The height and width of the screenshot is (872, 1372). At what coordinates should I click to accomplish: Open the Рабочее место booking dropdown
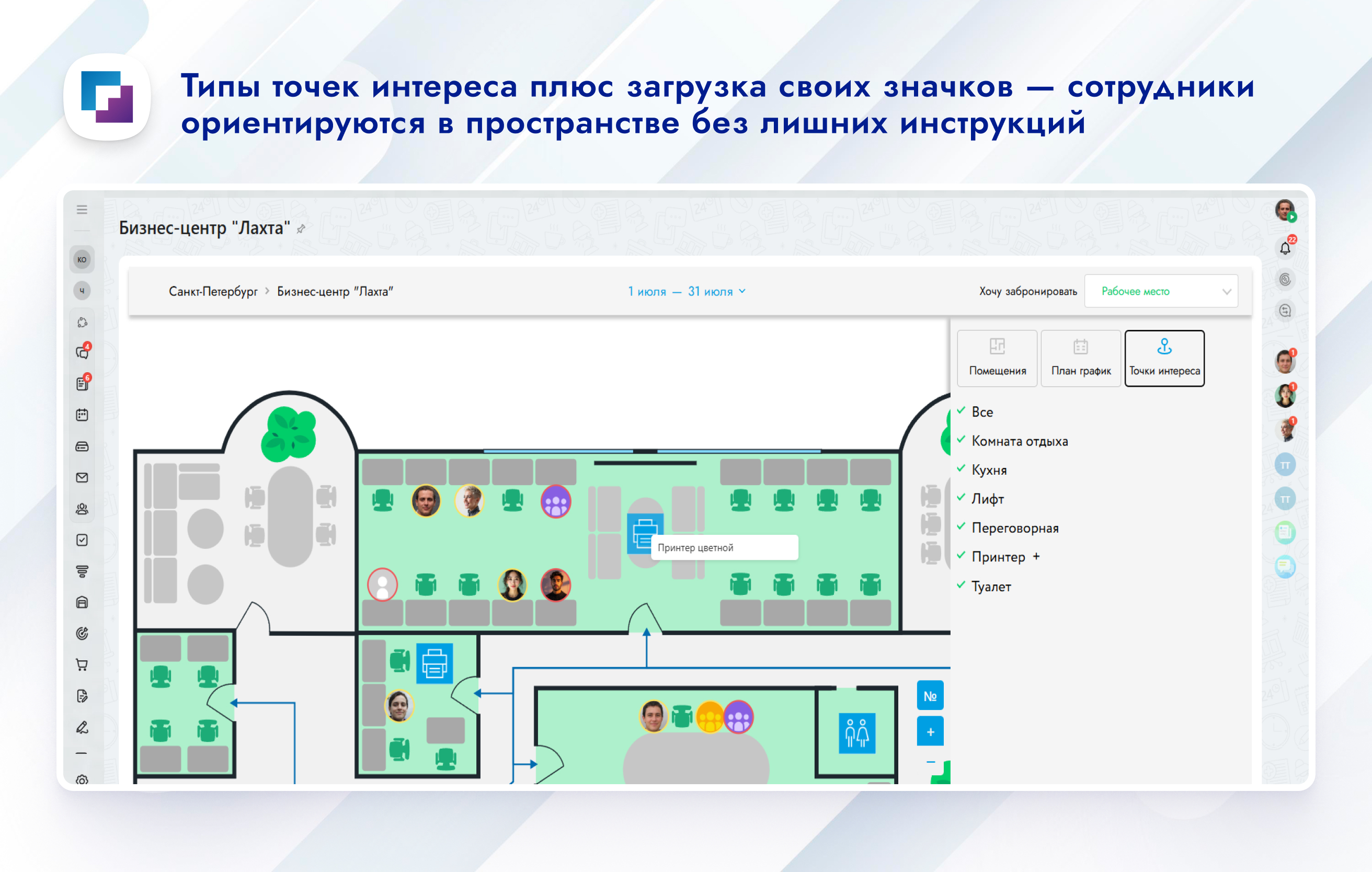pyautogui.click(x=1161, y=291)
